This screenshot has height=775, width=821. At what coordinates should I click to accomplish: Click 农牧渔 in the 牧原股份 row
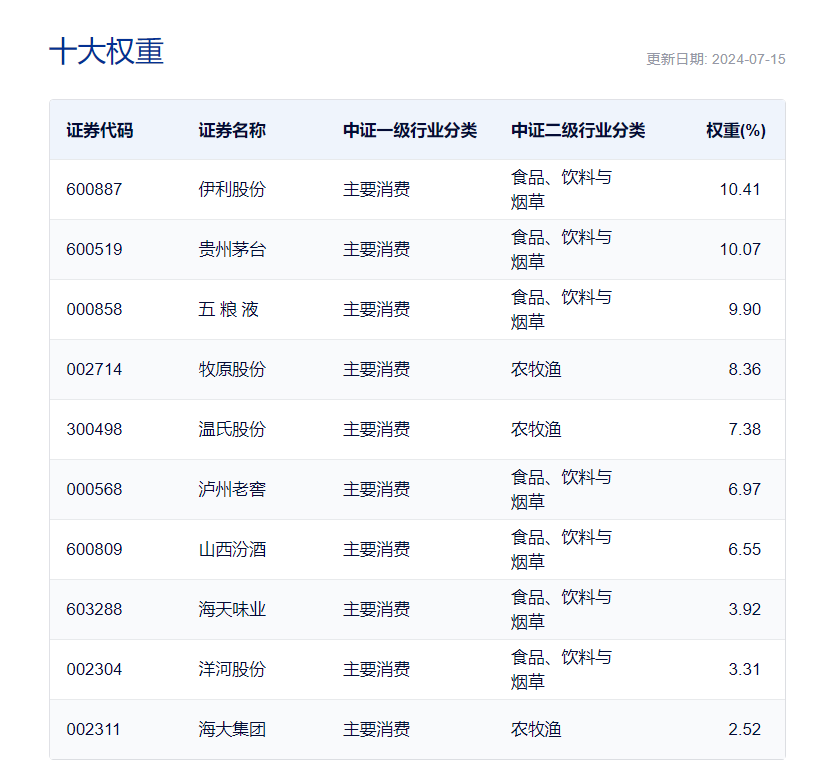click(536, 369)
